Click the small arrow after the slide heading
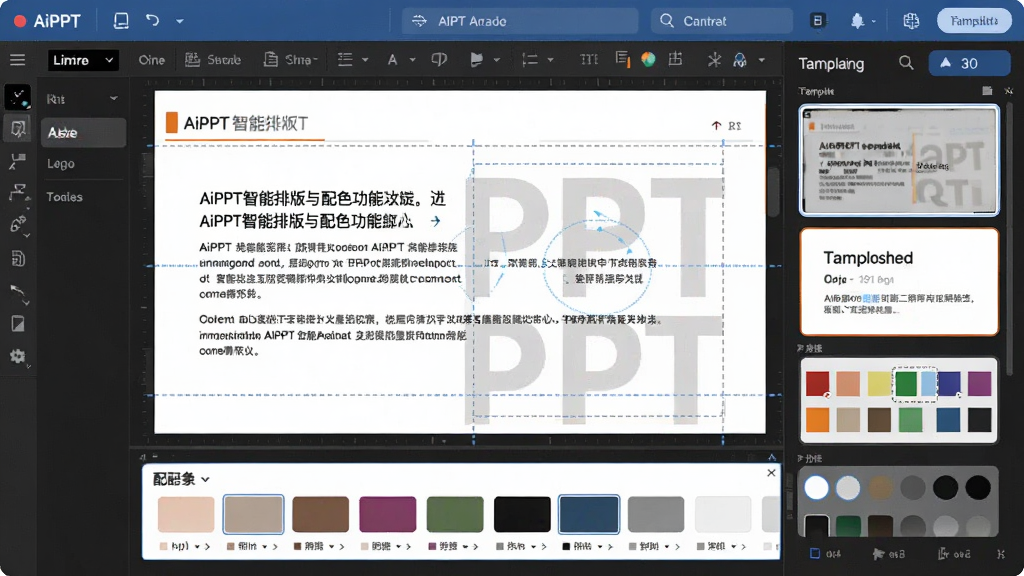The height and width of the screenshot is (576, 1024). [436, 221]
